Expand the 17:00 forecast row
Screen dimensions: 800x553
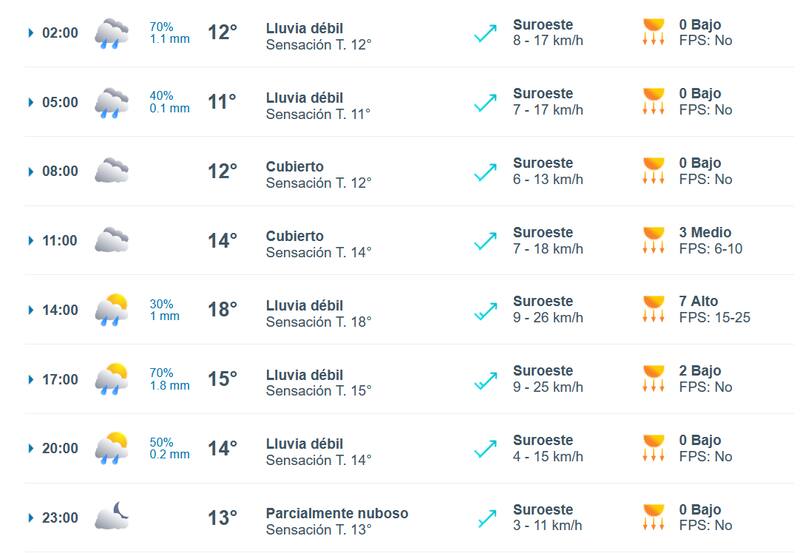[x=31, y=379]
